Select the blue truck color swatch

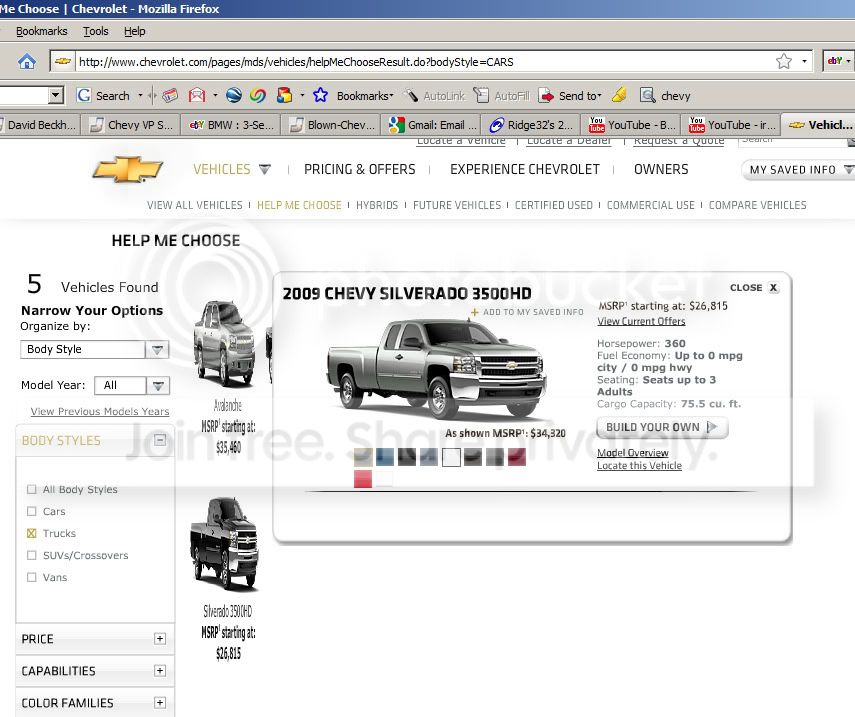pos(384,457)
